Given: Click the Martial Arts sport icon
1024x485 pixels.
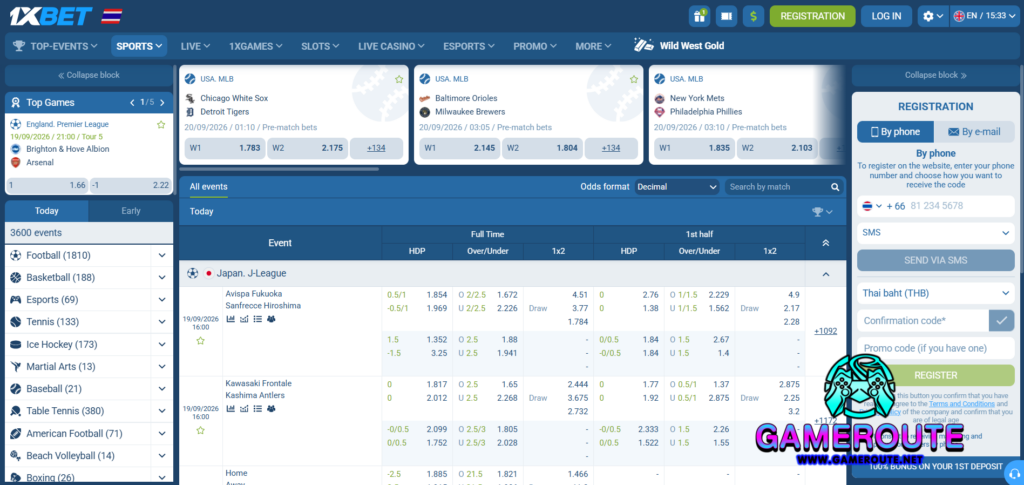Looking at the screenshot, I should pyautogui.click(x=16, y=366).
